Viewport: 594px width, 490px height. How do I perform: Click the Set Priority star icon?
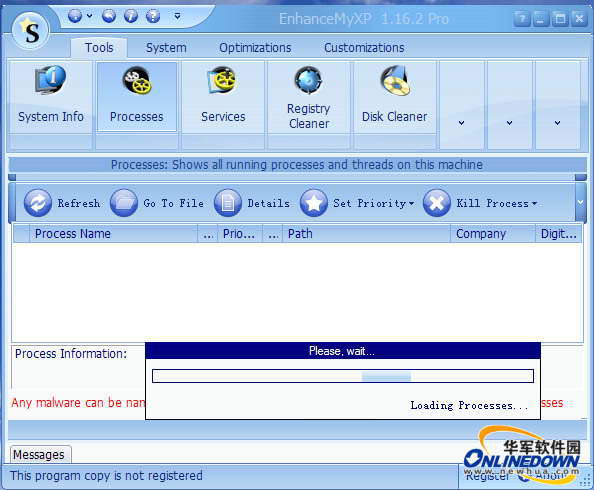point(314,203)
